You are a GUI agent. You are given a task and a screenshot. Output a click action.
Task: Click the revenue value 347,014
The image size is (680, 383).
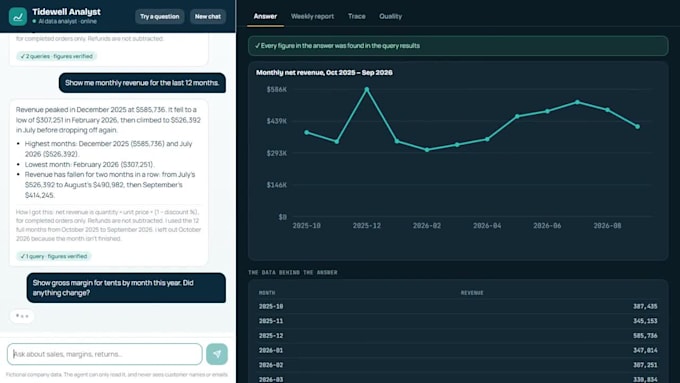point(645,350)
